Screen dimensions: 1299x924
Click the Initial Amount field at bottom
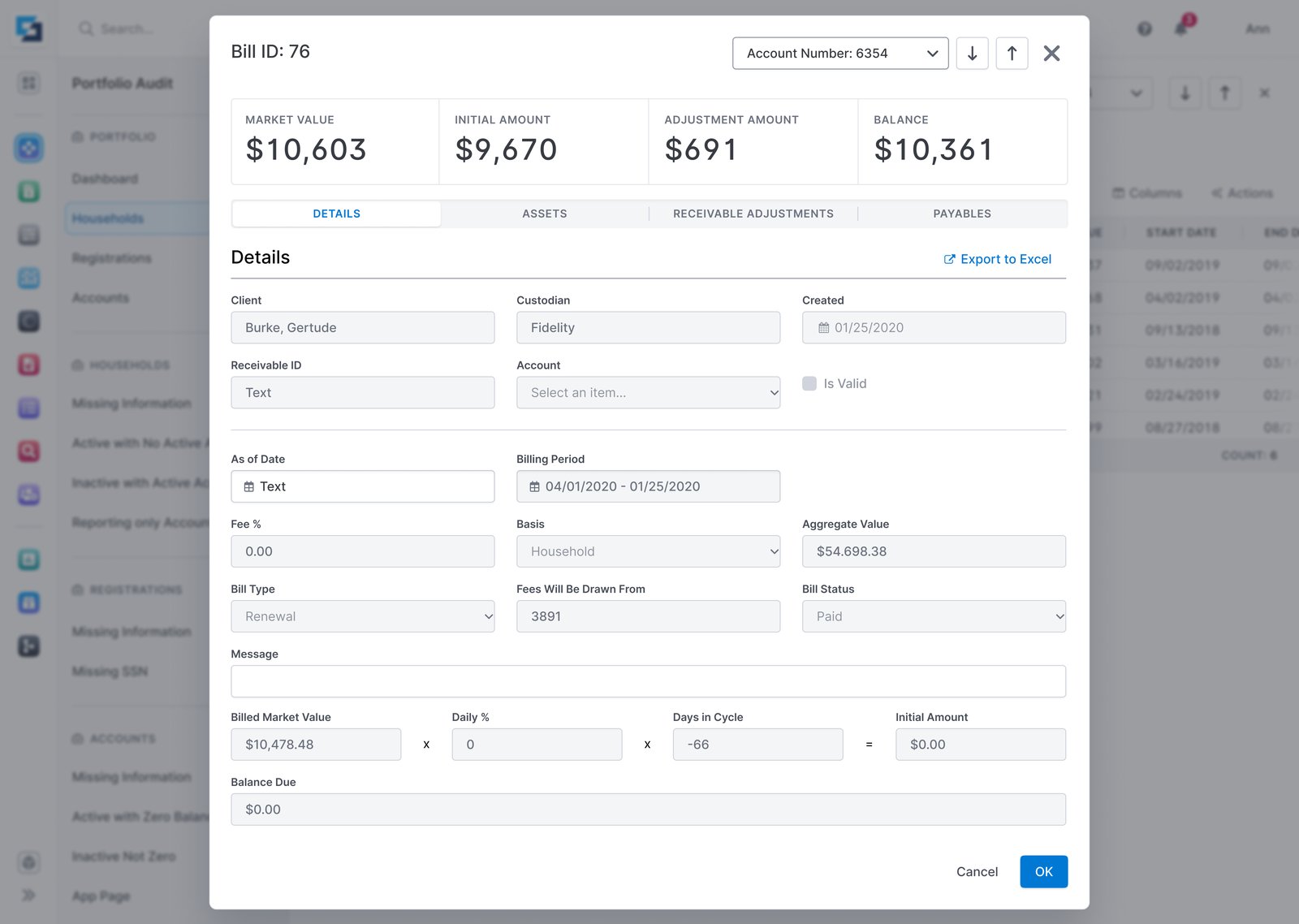point(981,745)
